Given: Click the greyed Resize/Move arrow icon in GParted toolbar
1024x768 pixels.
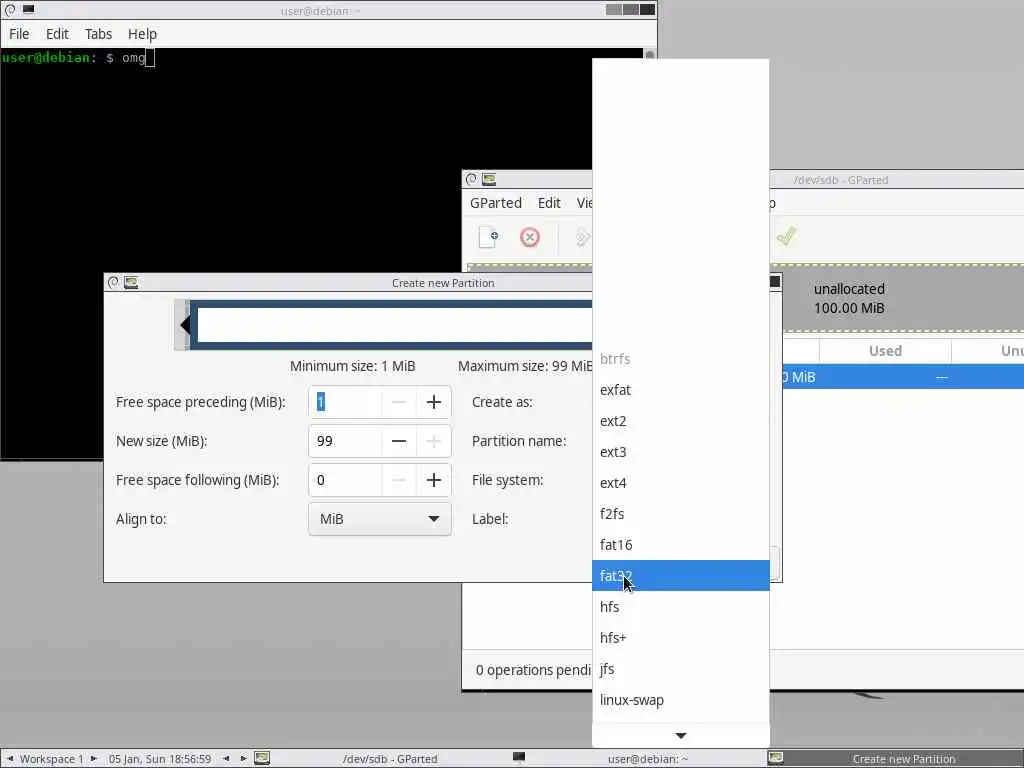Looking at the screenshot, I should pos(583,237).
